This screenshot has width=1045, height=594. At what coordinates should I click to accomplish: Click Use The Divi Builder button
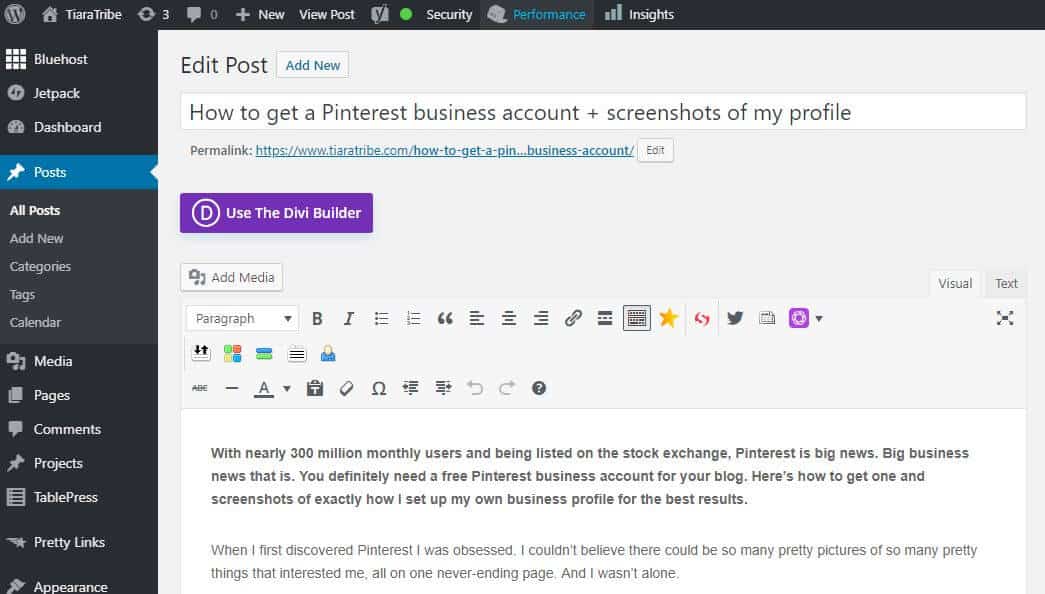click(276, 213)
